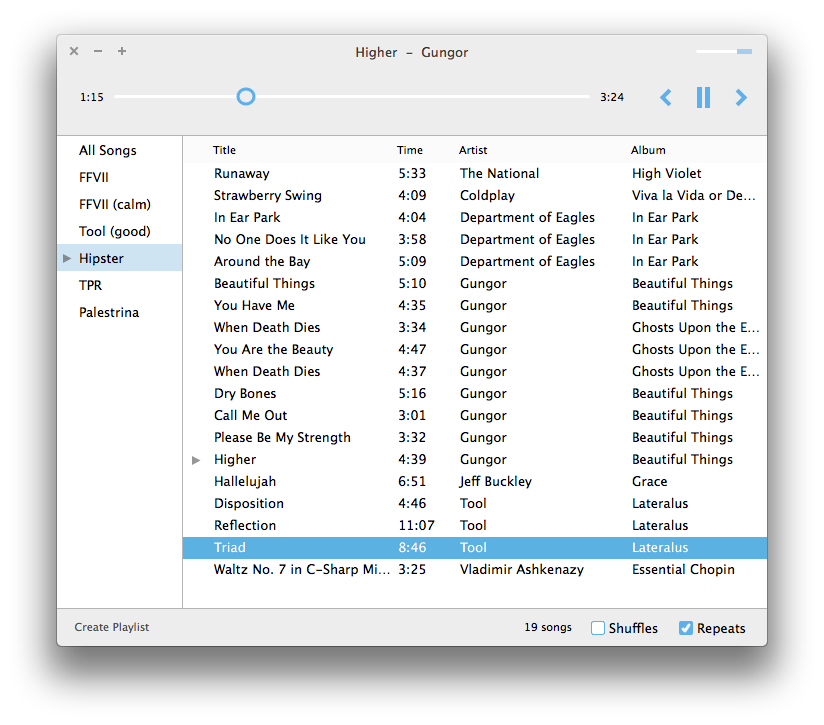Select the song Call Me Out
Viewport: 824px width, 725px height.
pos(475,416)
